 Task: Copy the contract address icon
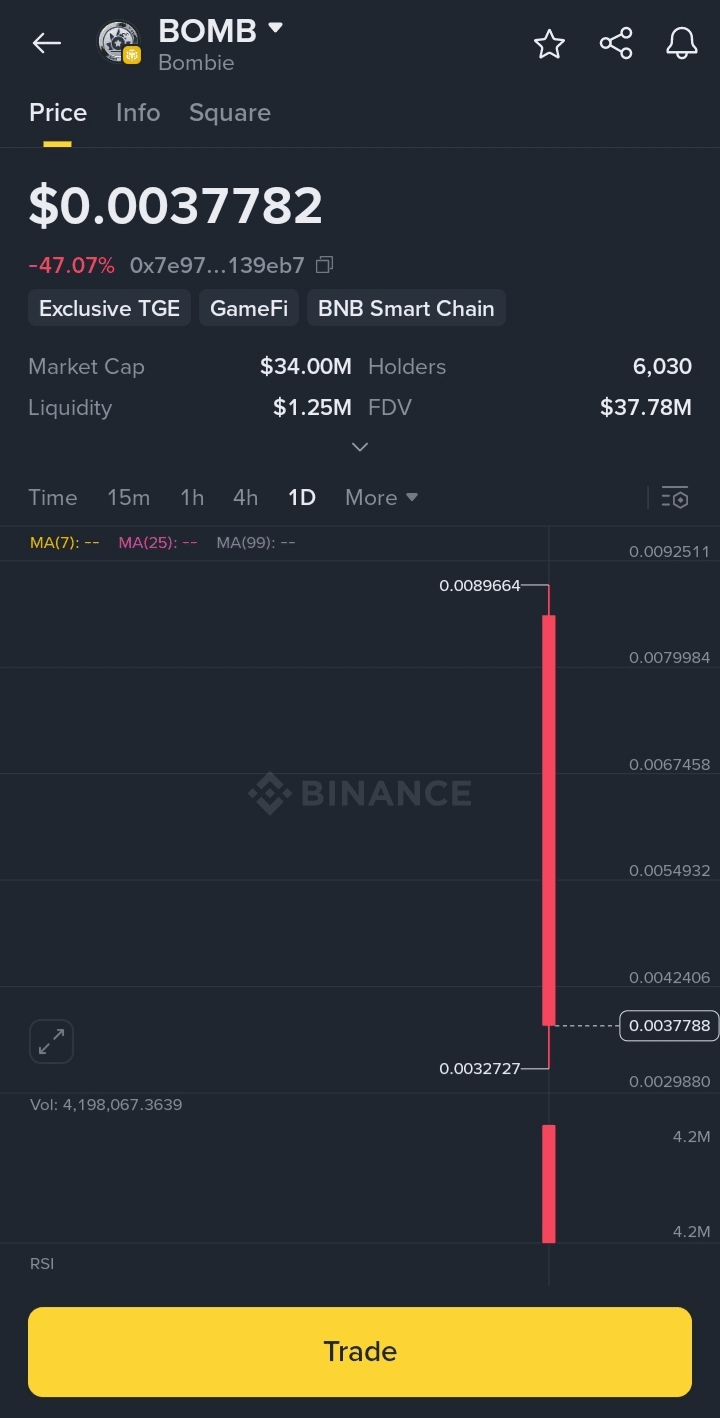pos(324,265)
